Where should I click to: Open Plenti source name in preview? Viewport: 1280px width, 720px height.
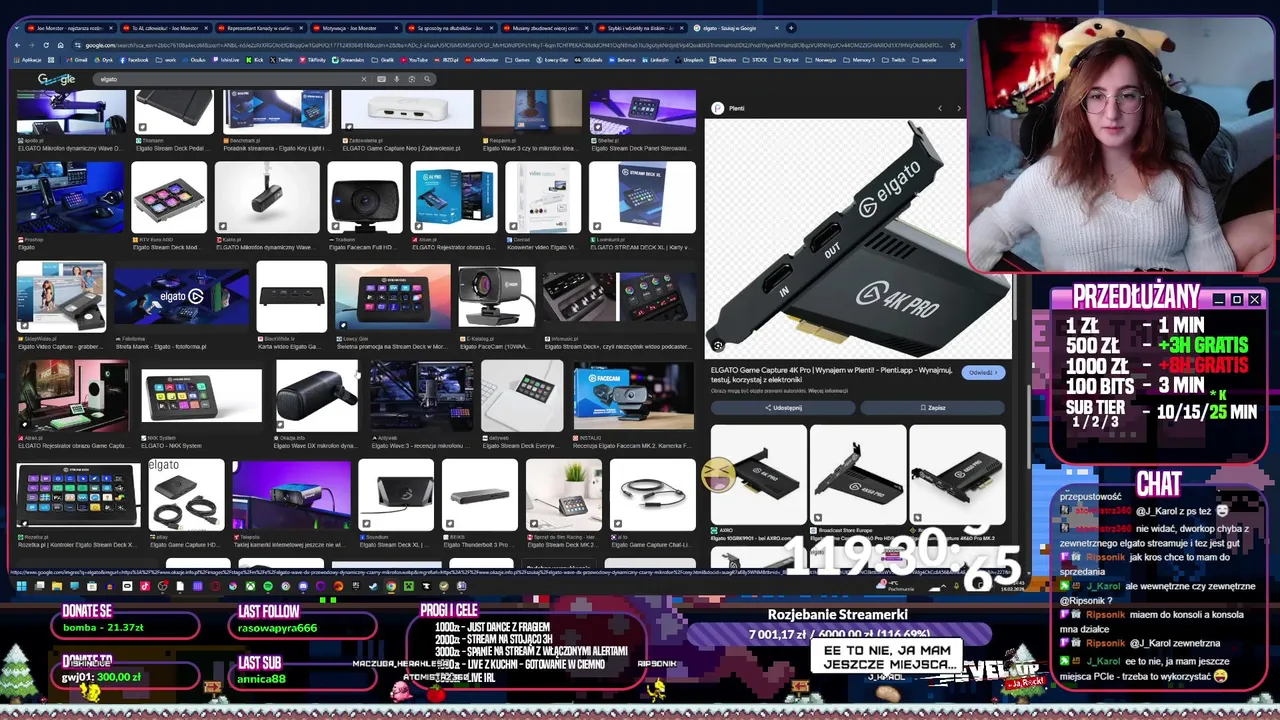pyautogui.click(x=737, y=108)
